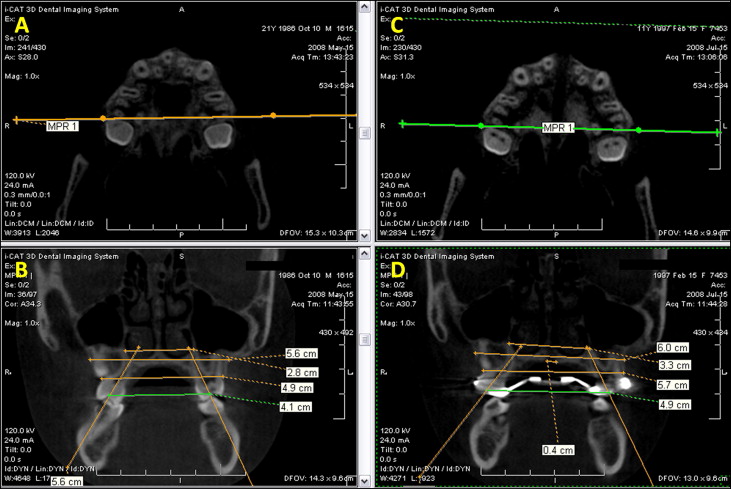Select the MPR 1 label in panel C
The image size is (731, 489).
pyautogui.click(x=561, y=129)
